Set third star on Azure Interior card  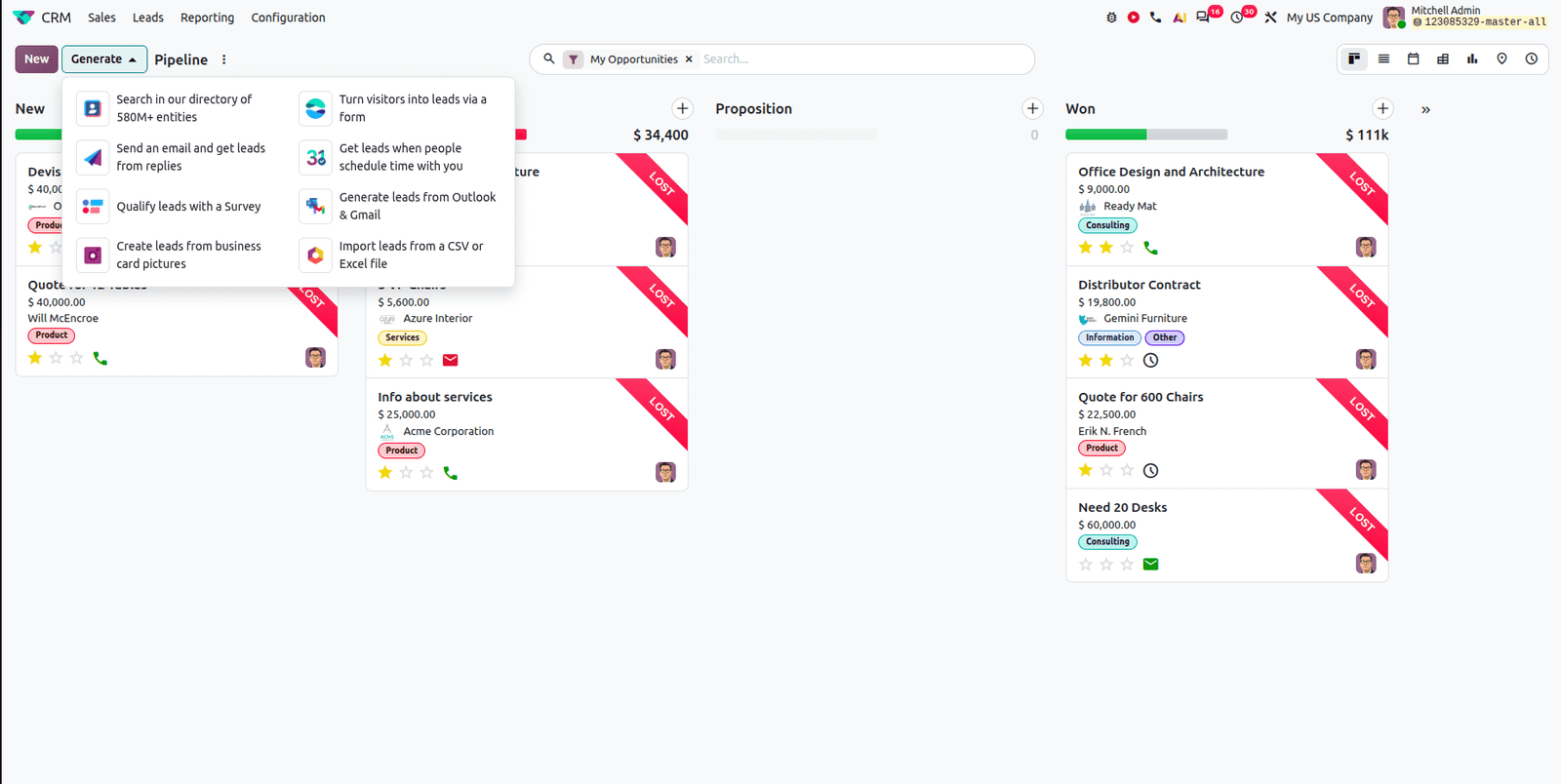click(x=426, y=361)
